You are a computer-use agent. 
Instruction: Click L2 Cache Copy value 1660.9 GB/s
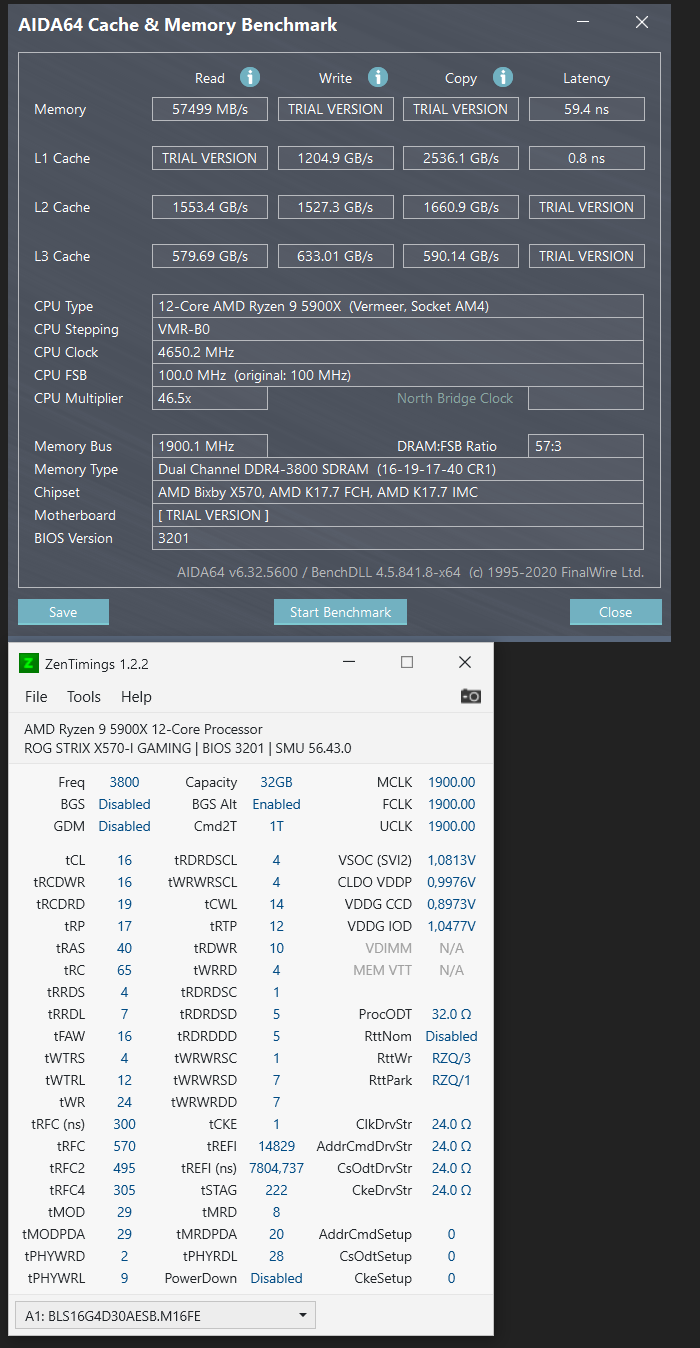coord(461,207)
